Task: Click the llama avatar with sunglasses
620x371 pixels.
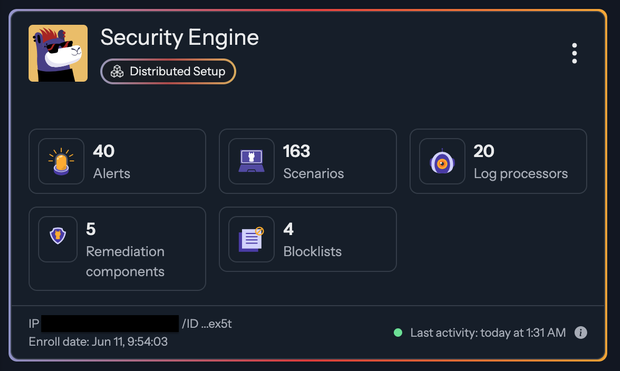Action: click(58, 53)
